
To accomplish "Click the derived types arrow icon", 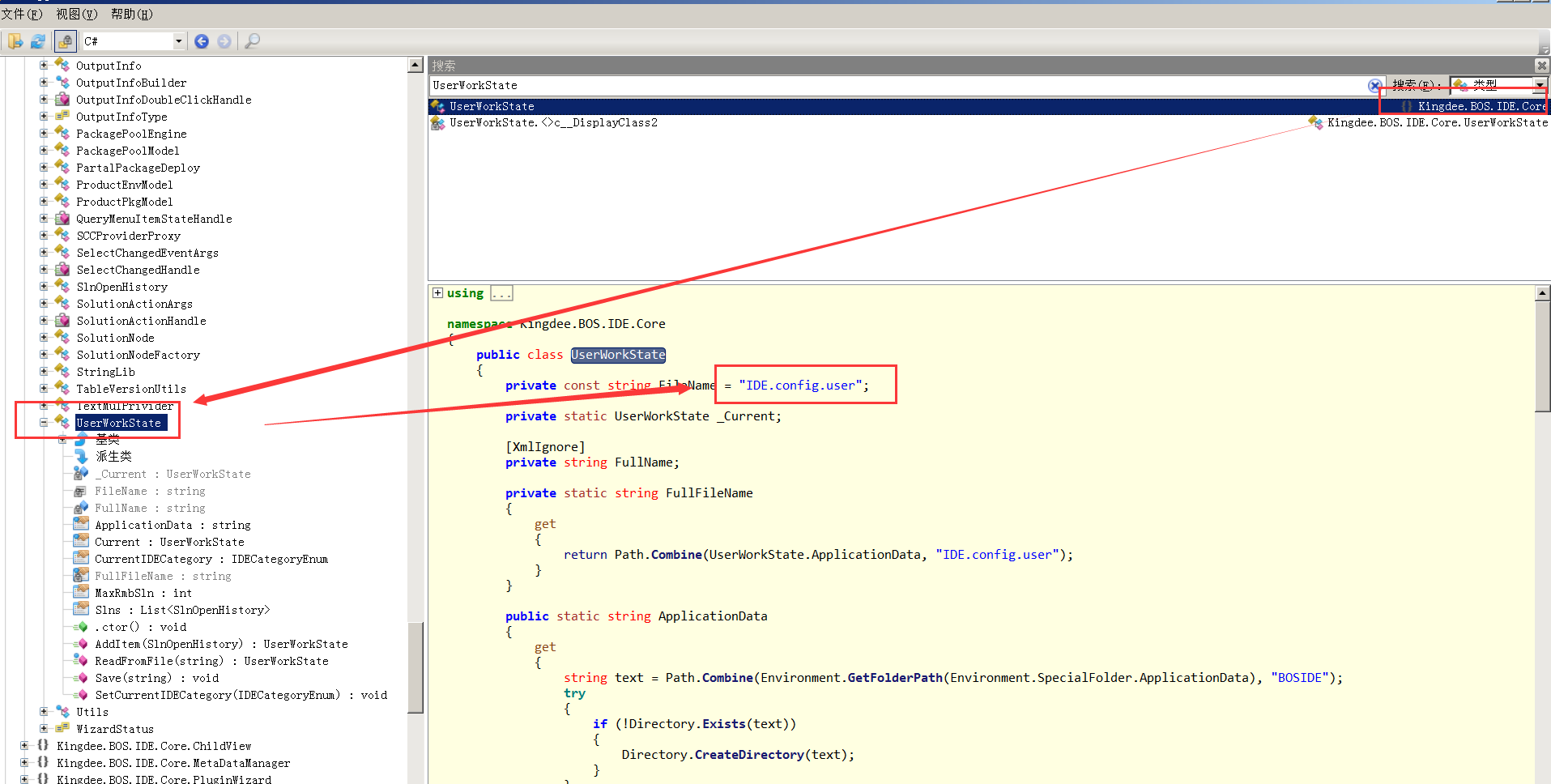I will (81, 456).
